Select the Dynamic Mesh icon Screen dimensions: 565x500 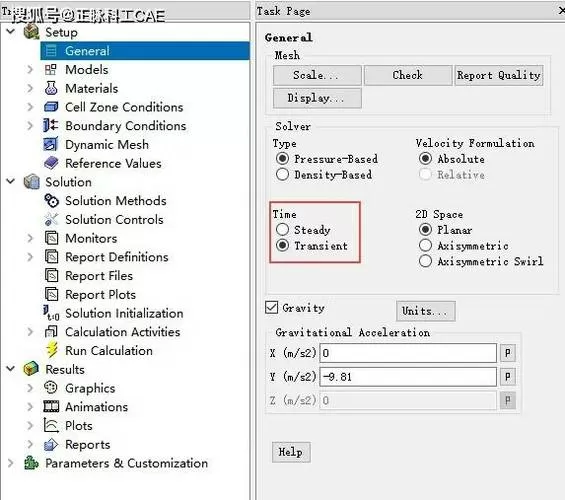(51, 144)
